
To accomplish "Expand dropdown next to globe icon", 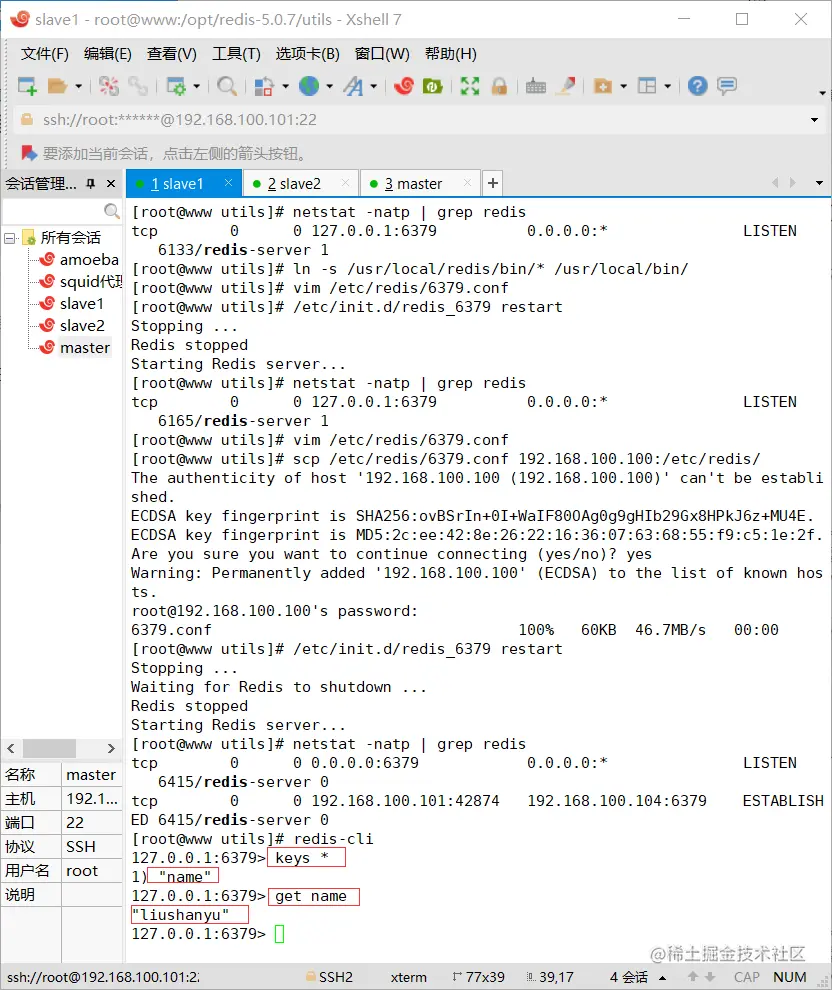I will click(330, 86).
